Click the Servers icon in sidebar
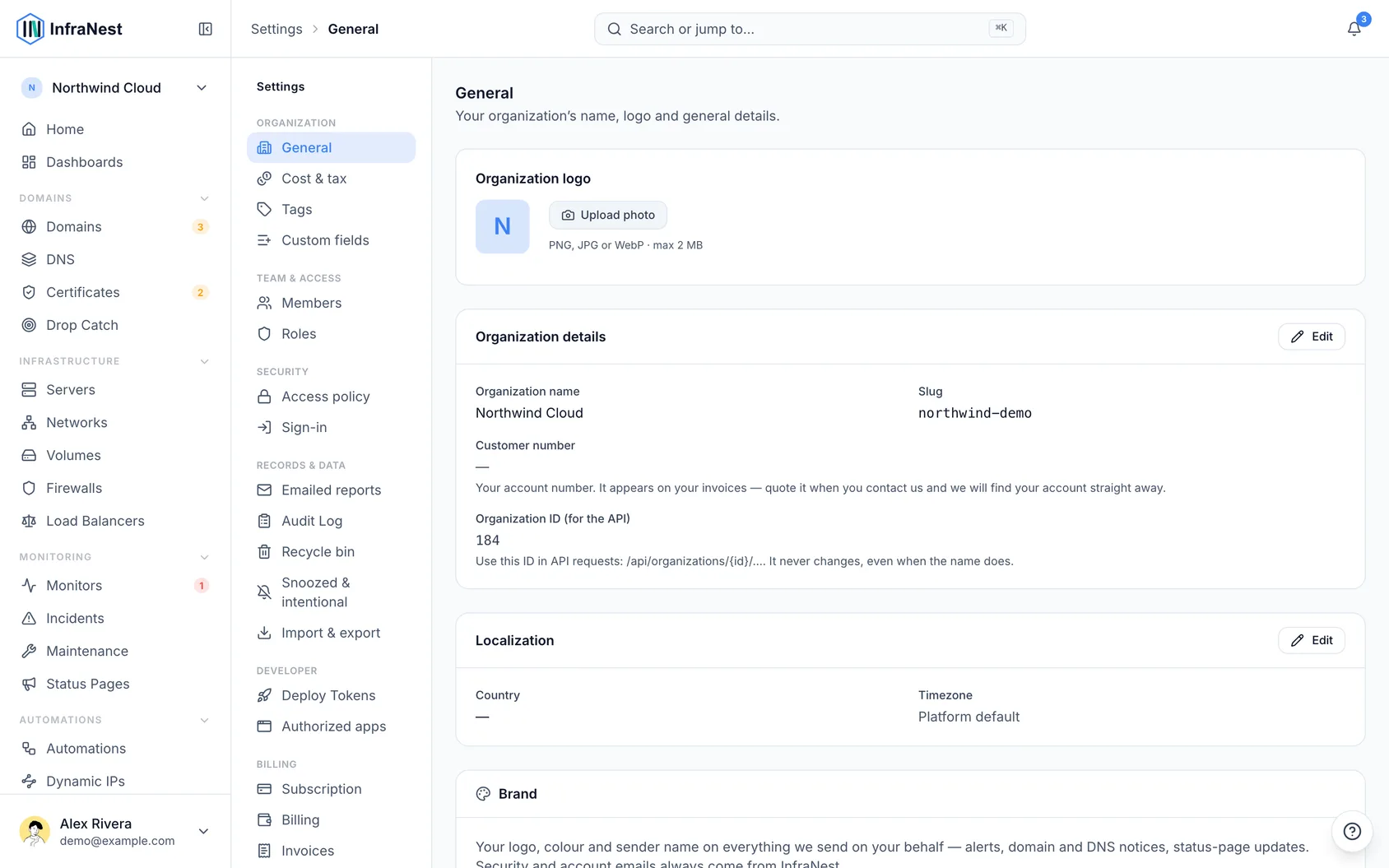Screen dimensions: 1389x868 29,390
